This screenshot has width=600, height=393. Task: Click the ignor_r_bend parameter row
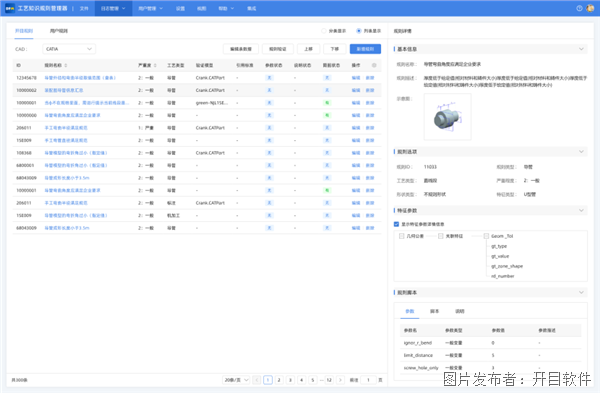(491, 343)
